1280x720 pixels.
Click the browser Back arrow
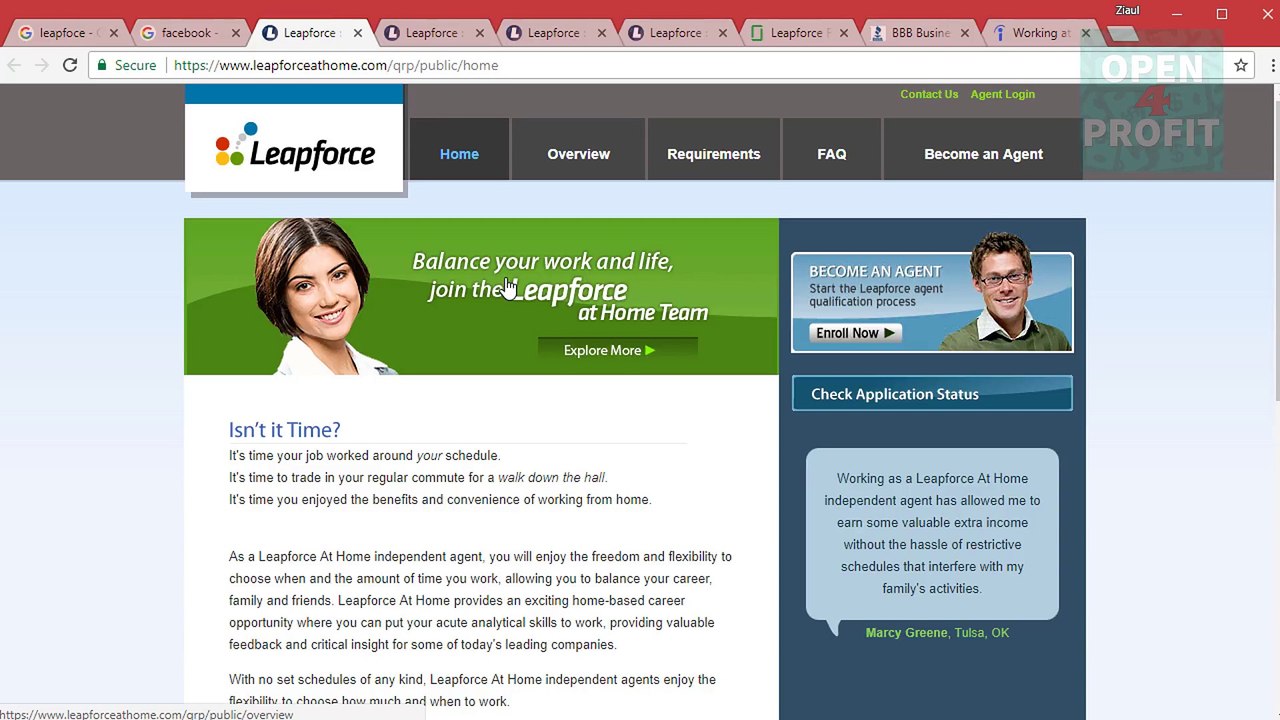14,65
